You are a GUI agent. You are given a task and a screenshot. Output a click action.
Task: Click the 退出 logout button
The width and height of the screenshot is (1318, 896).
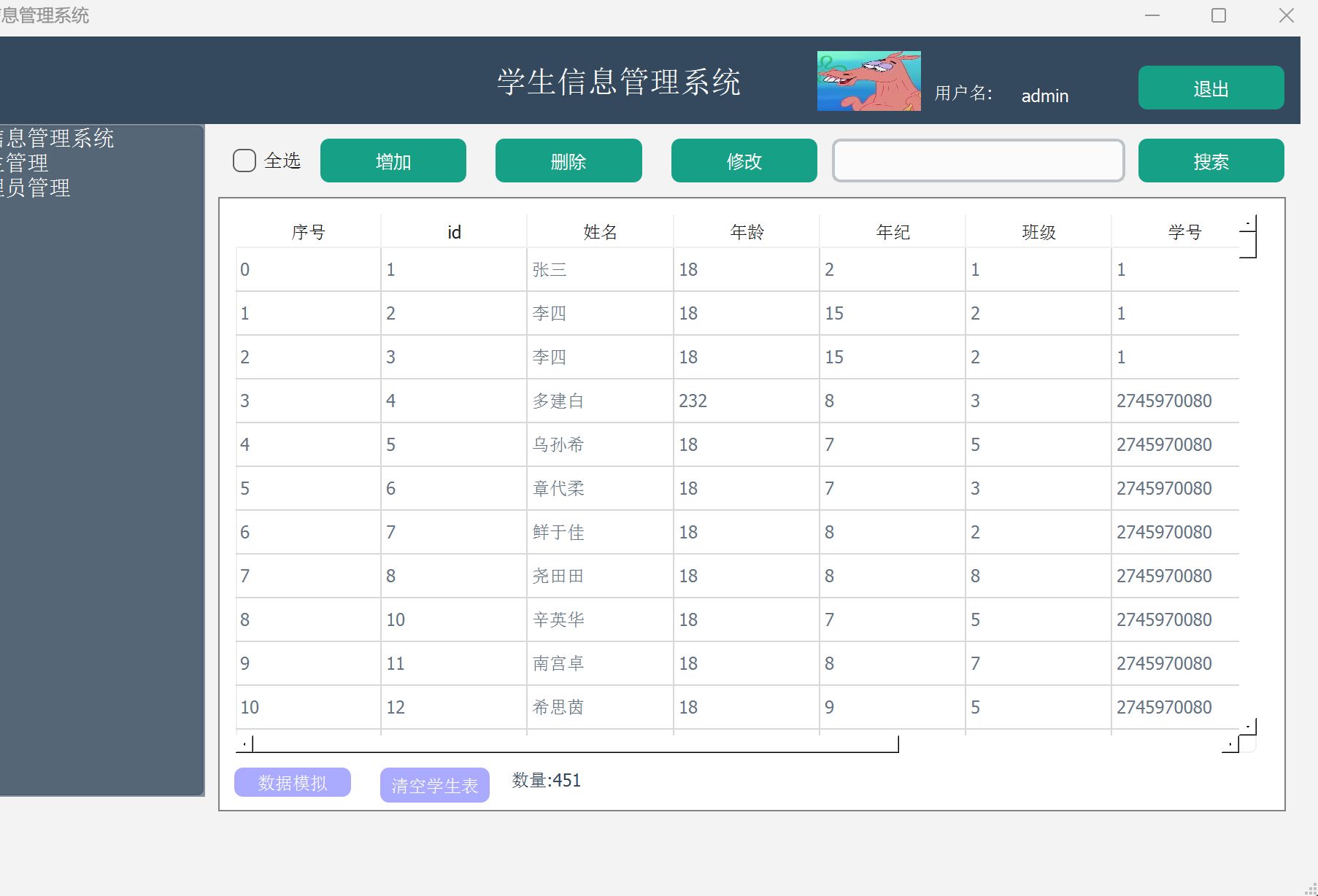[x=1210, y=88]
